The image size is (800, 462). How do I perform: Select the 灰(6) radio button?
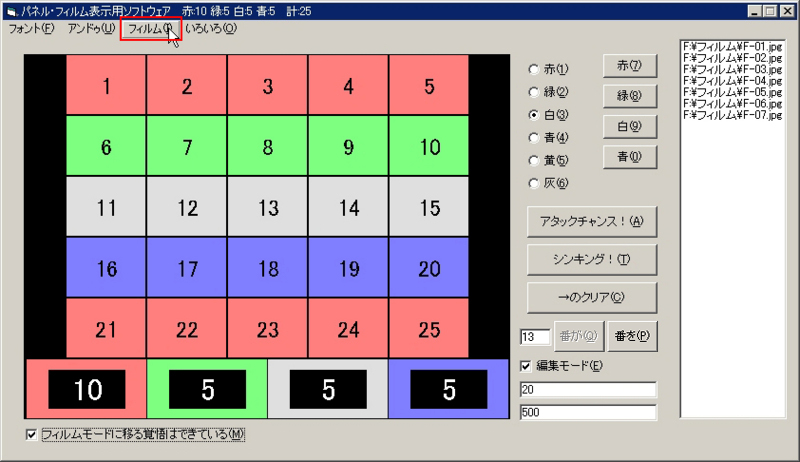(x=549, y=183)
